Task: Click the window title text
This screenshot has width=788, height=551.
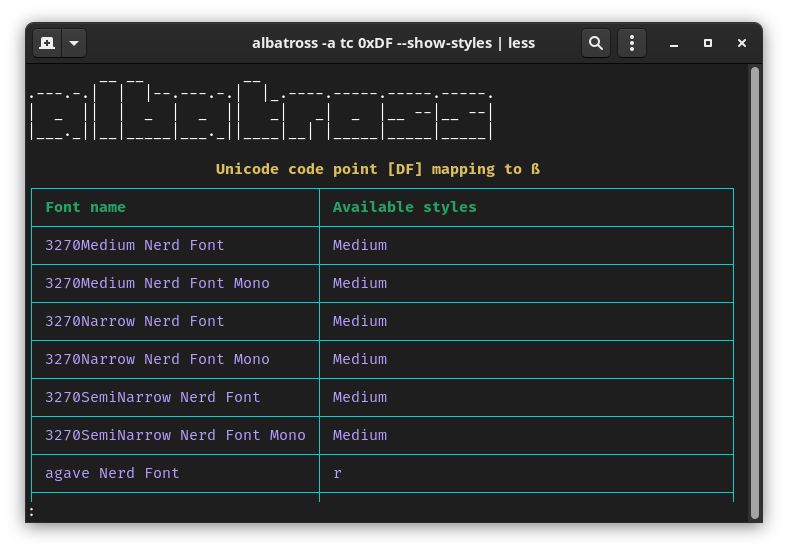Action: coord(393,43)
